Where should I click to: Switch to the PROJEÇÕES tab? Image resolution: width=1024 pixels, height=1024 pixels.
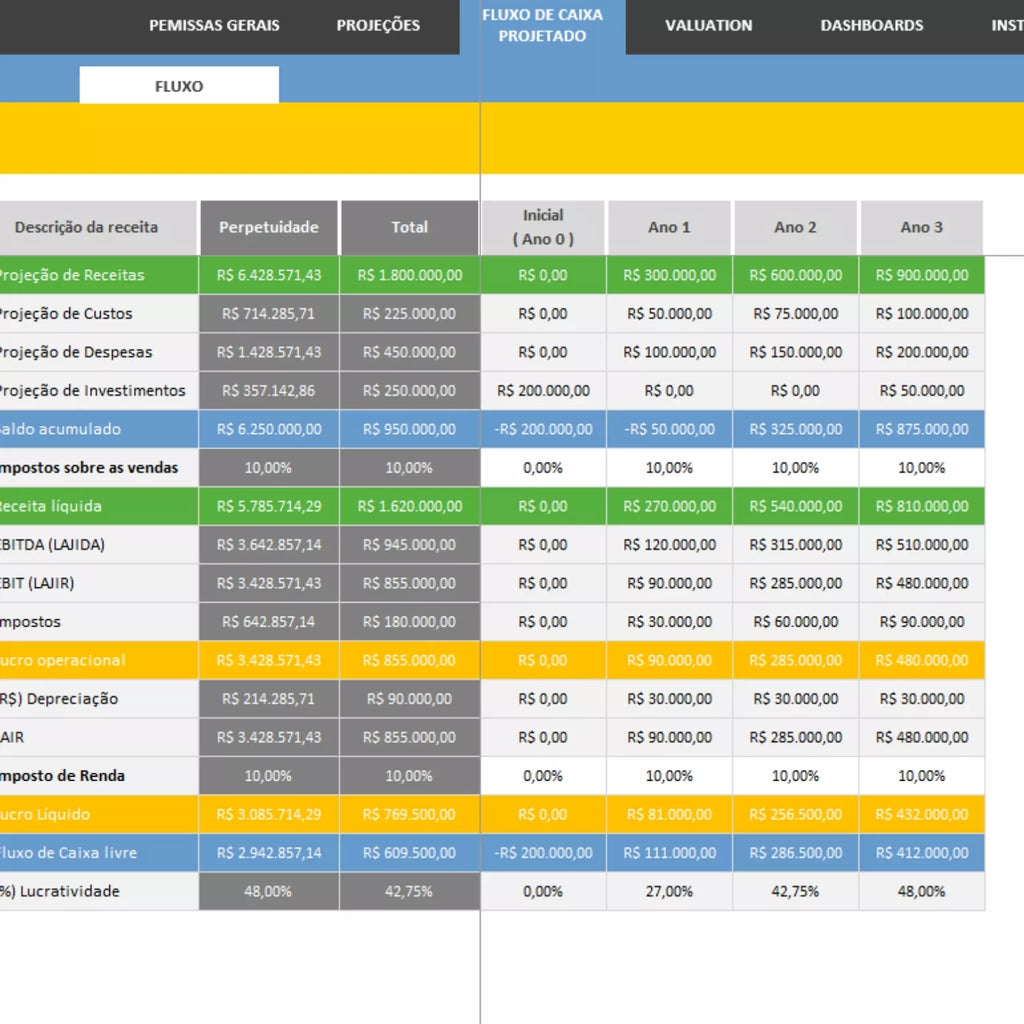click(378, 25)
